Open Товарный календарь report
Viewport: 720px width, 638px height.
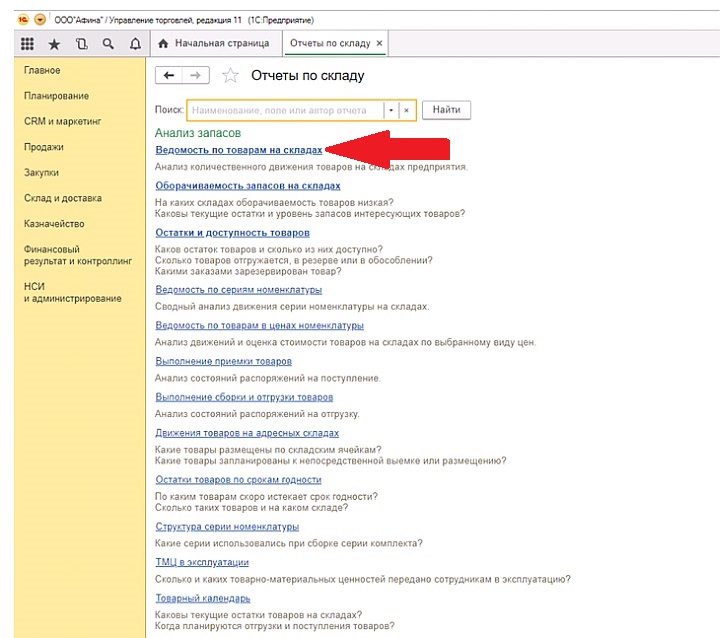pyautogui.click(x=202, y=598)
